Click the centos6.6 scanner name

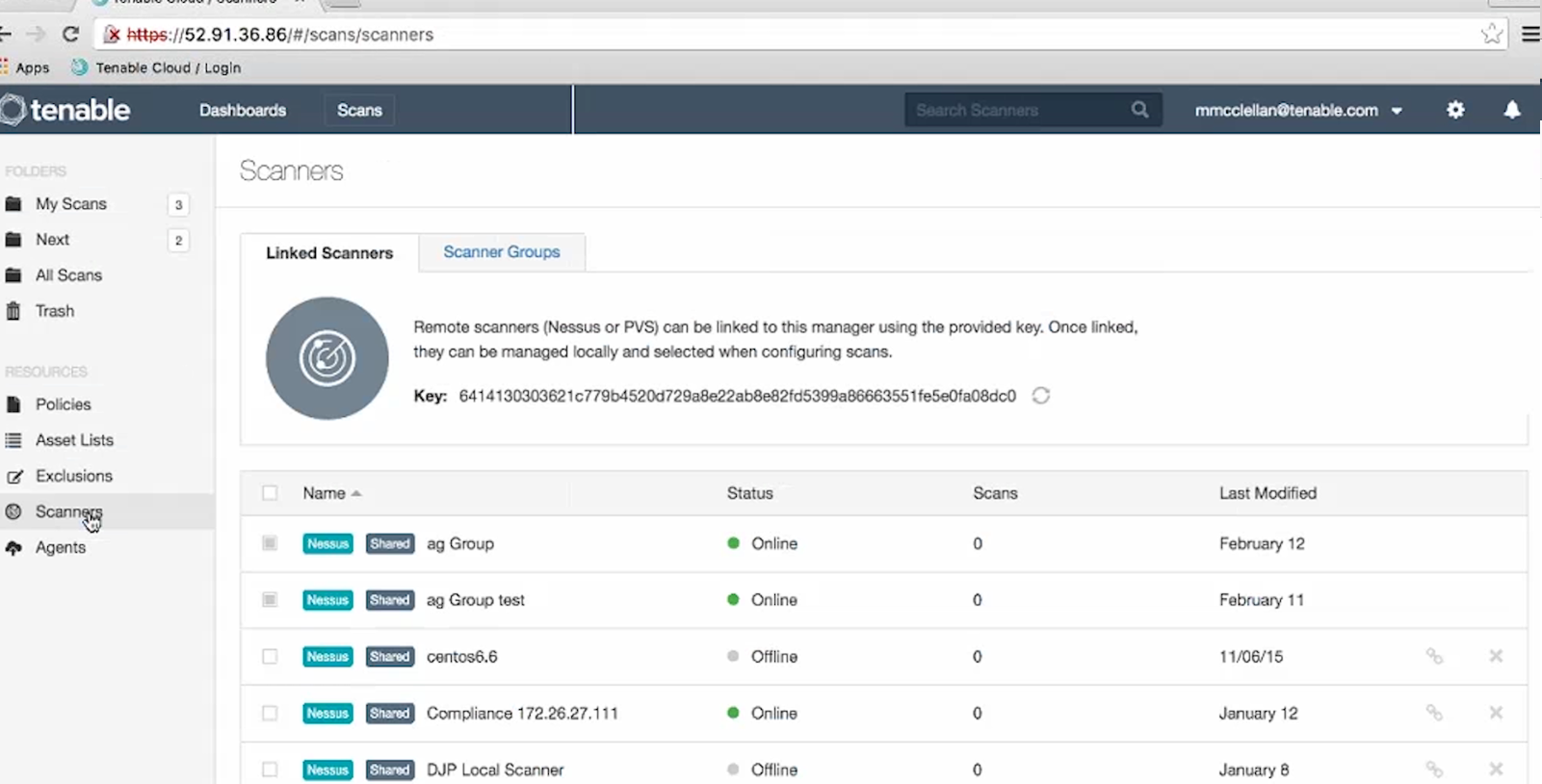pos(462,657)
